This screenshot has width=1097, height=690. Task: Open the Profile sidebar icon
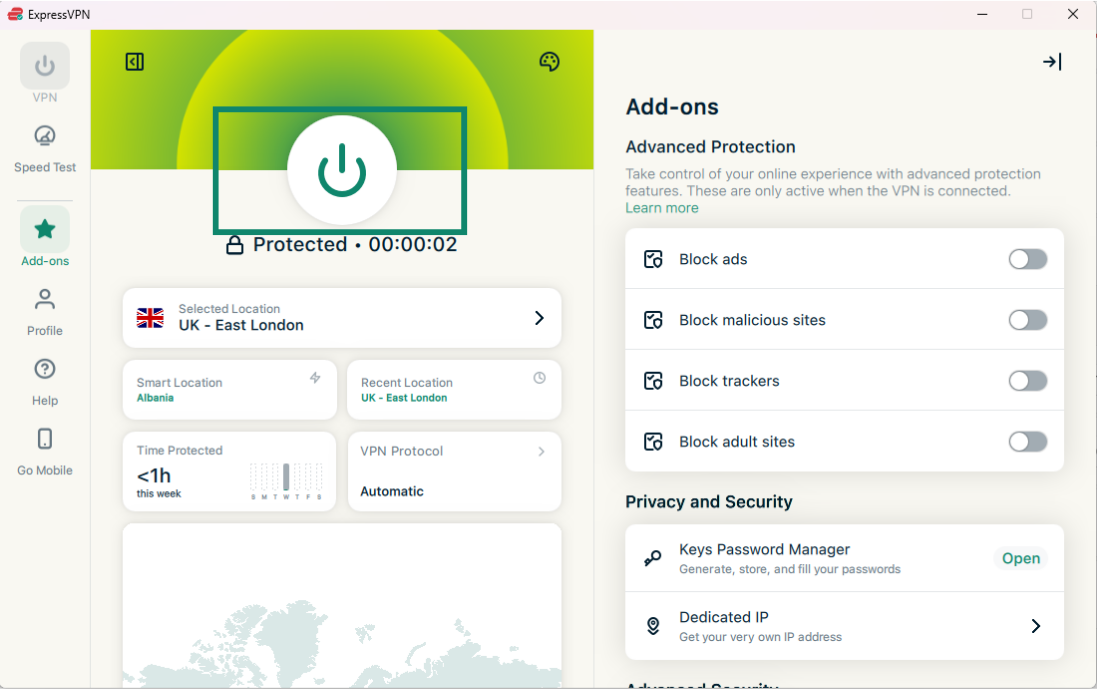(x=45, y=300)
